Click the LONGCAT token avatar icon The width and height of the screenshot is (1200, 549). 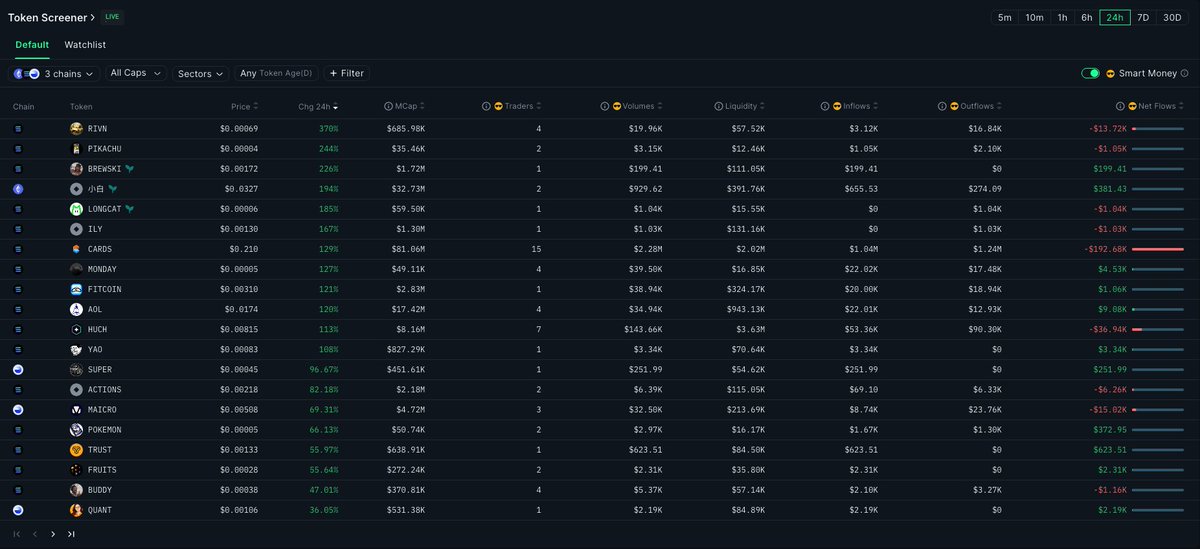tap(76, 209)
